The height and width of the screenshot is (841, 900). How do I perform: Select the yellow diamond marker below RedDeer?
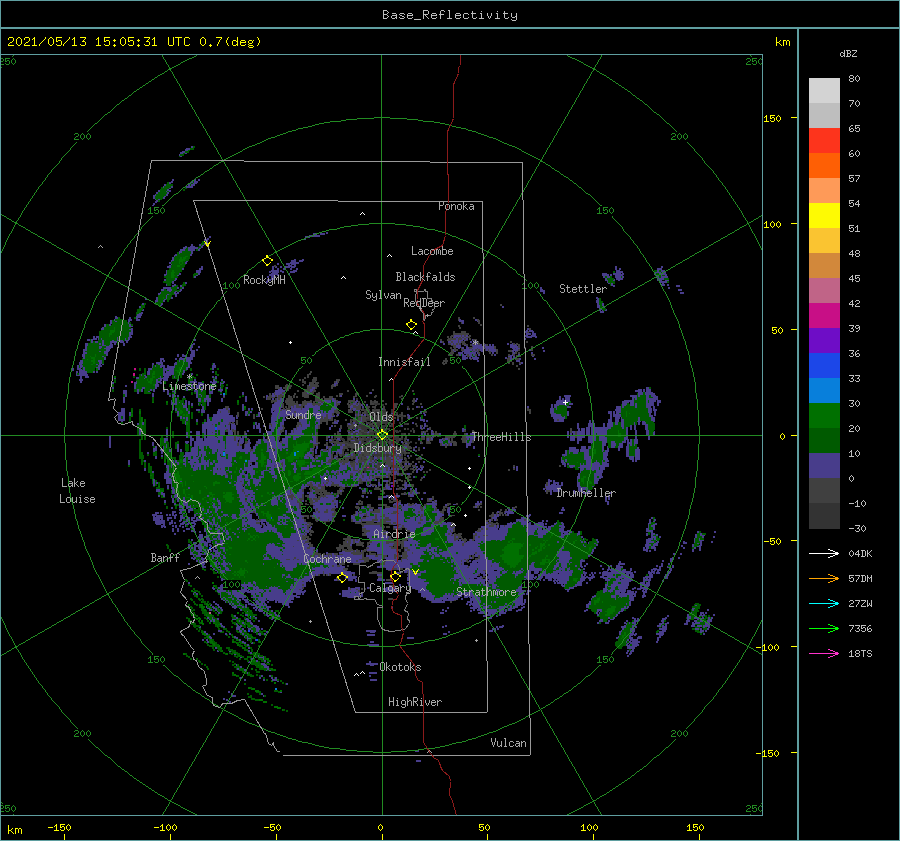411,325
